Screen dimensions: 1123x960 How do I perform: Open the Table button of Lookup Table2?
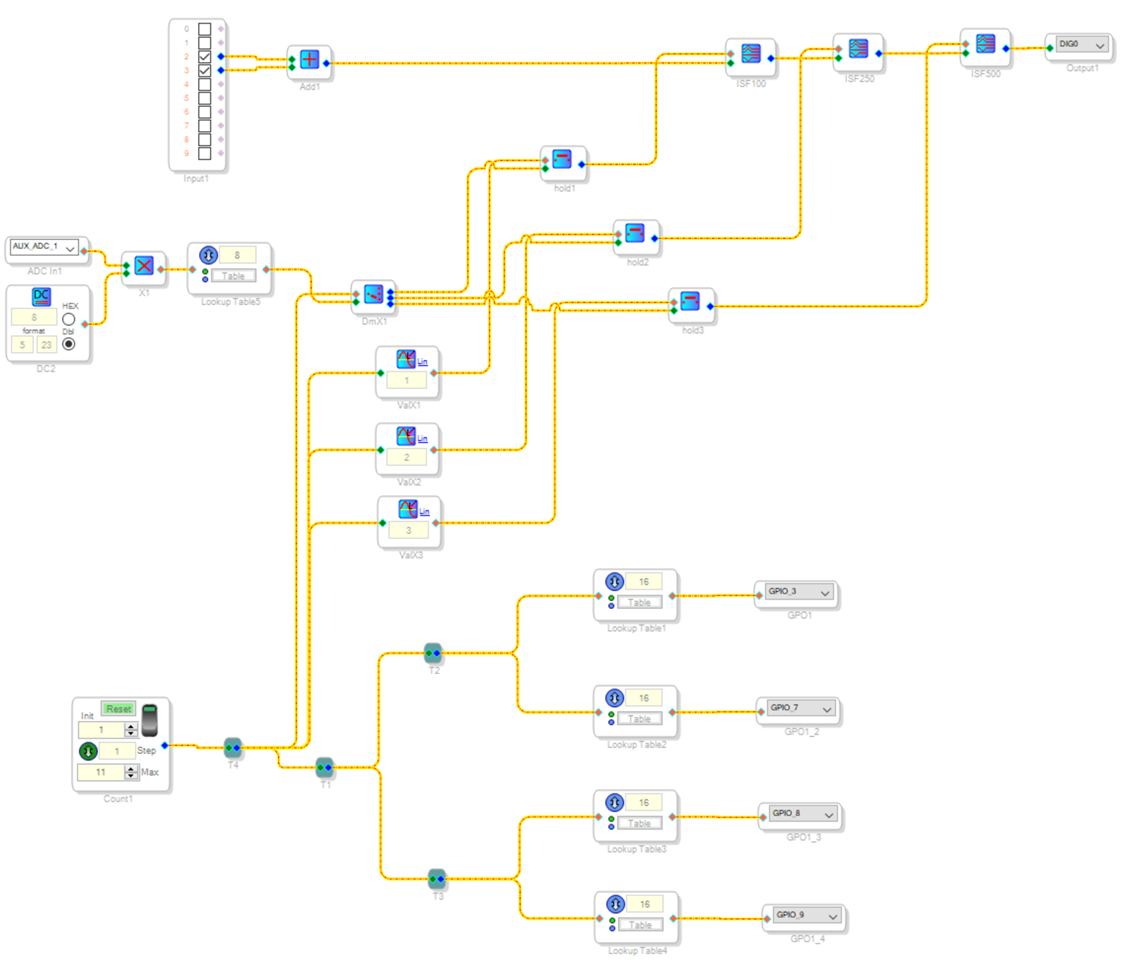pyautogui.click(x=640, y=719)
